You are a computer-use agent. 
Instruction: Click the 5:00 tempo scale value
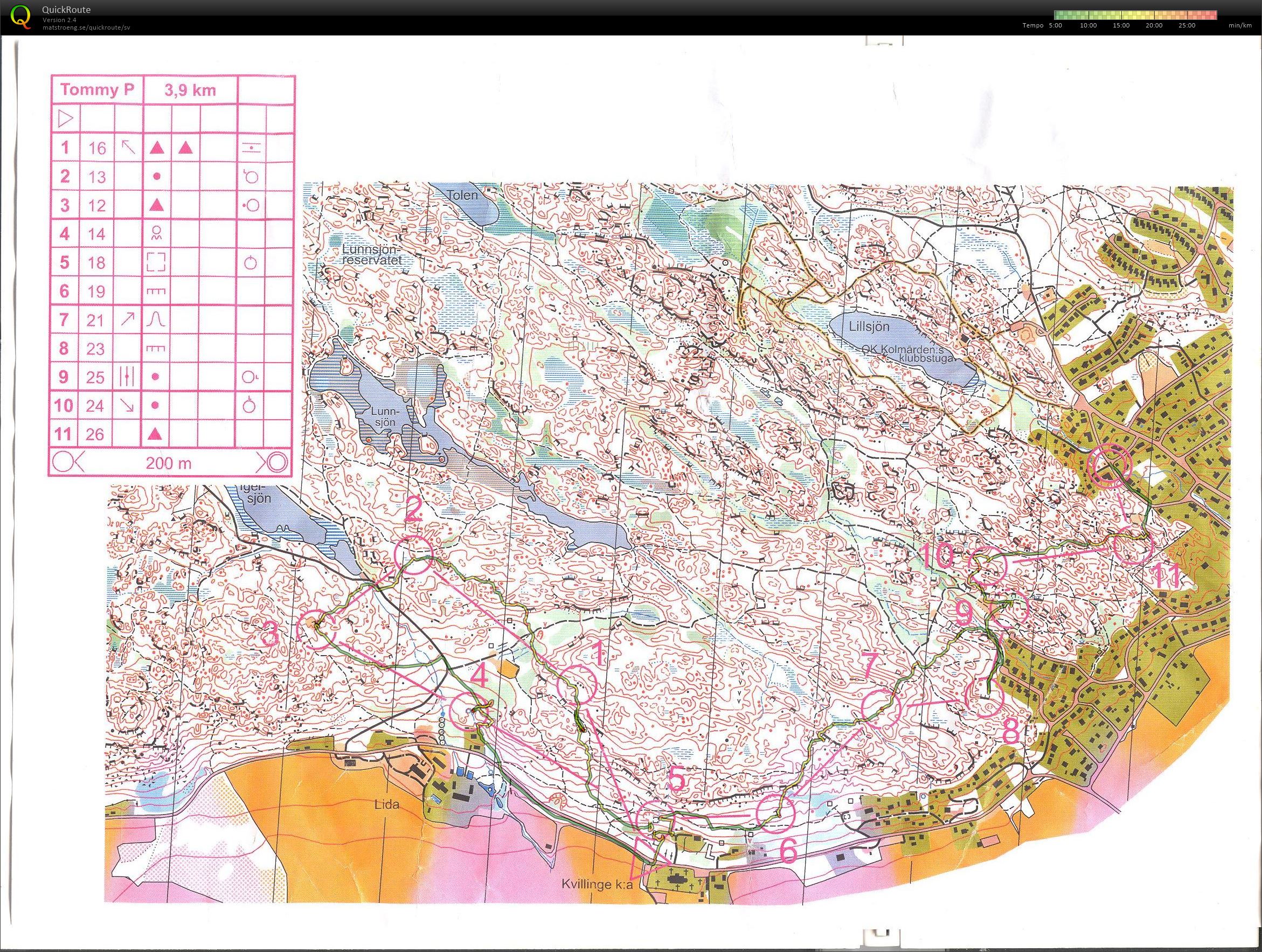[x=1056, y=26]
